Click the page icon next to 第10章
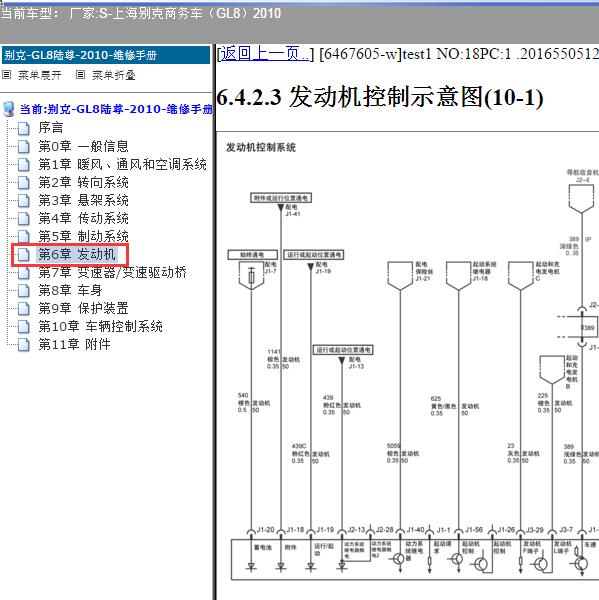The image size is (599, 600). (24, 327)
